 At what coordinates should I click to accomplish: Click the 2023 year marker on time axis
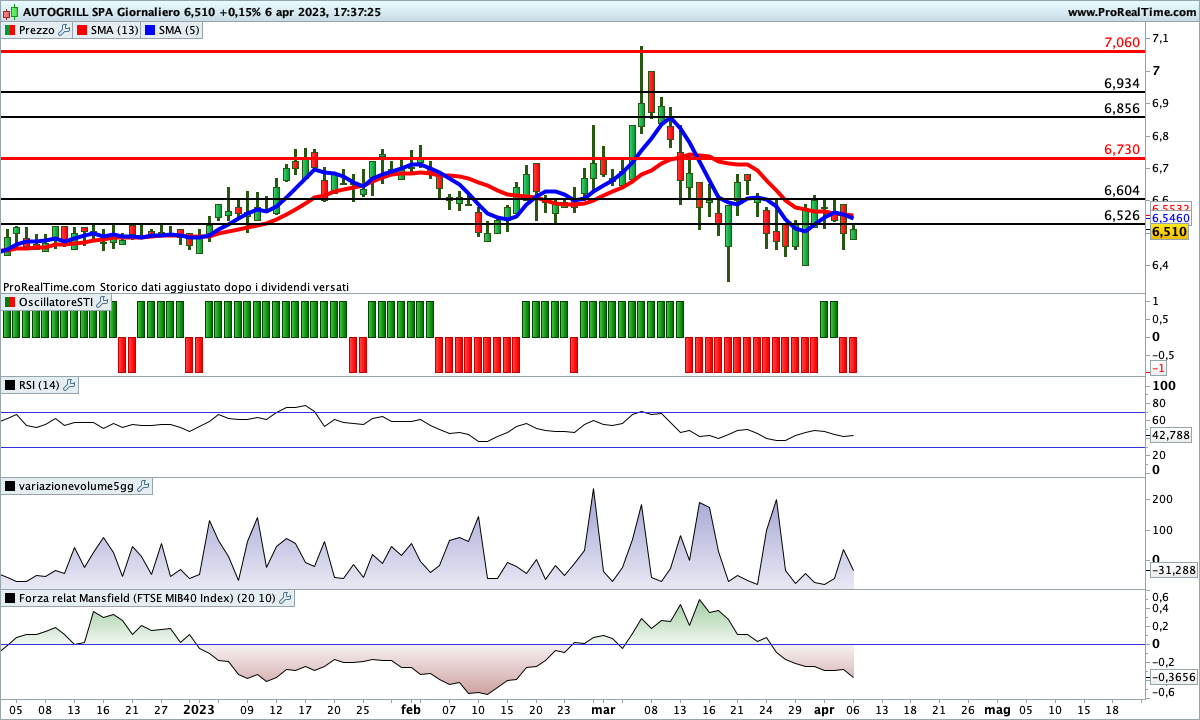pyautogui.click(x=199, y=709)
